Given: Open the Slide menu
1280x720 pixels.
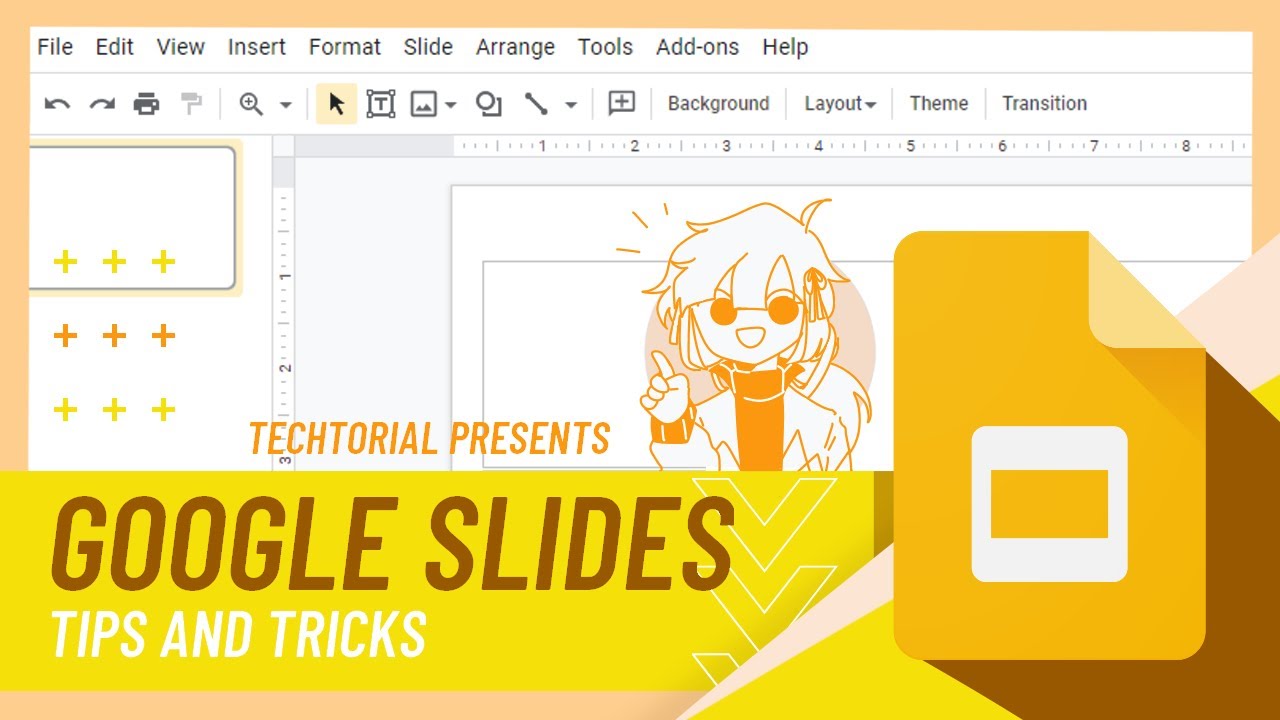Looking at the screenshot, I should (428, 47).
